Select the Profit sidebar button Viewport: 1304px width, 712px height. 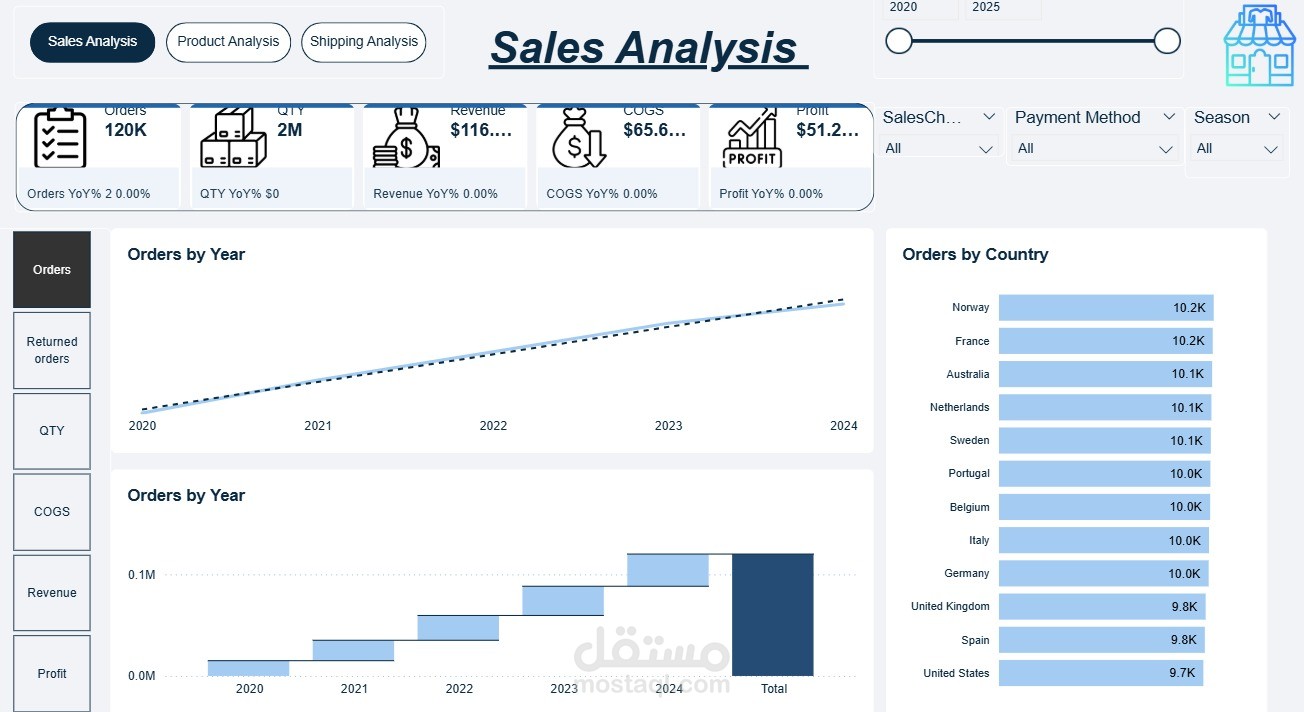pyautogui.click(x=51, y=673)
